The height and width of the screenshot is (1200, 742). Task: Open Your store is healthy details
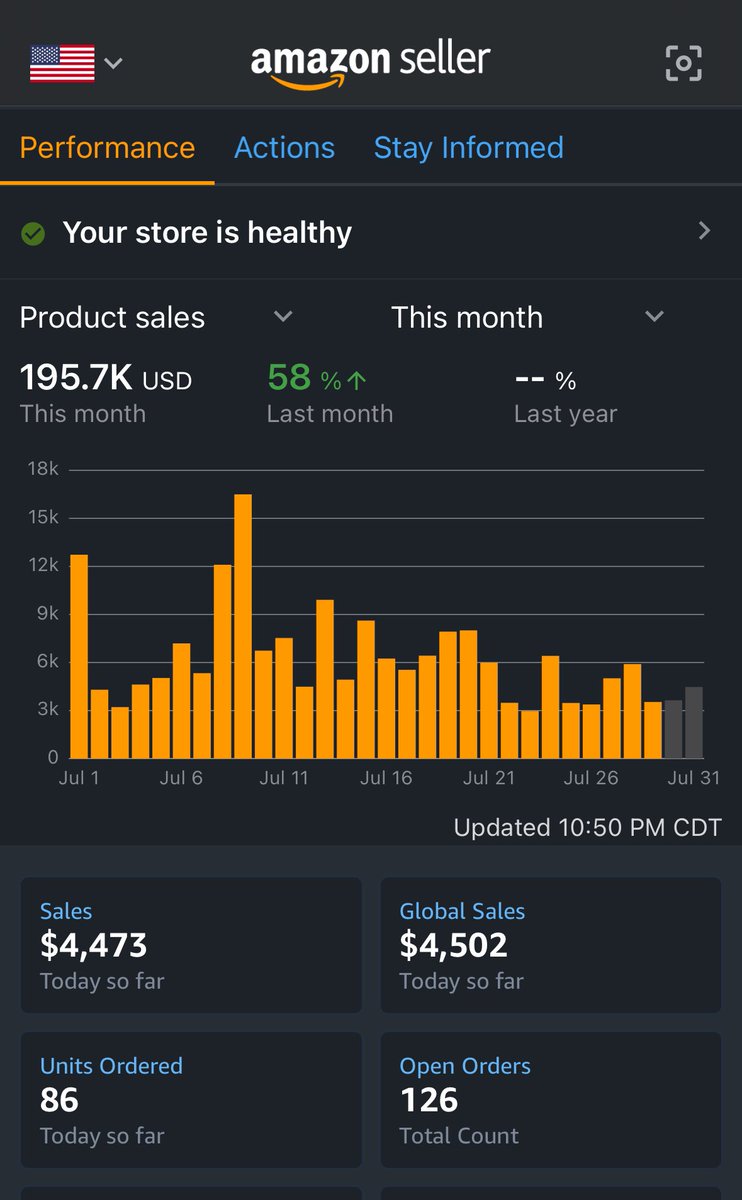(x=371, y=233)
